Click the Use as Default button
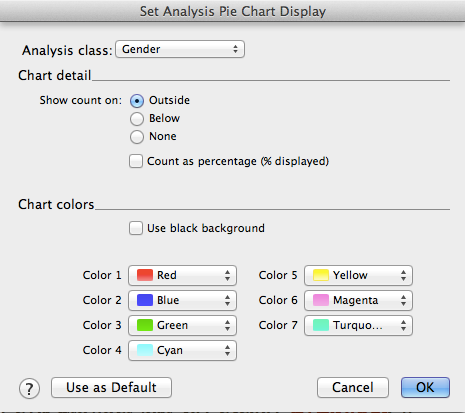The image size is (465, 413). (111, 387)
